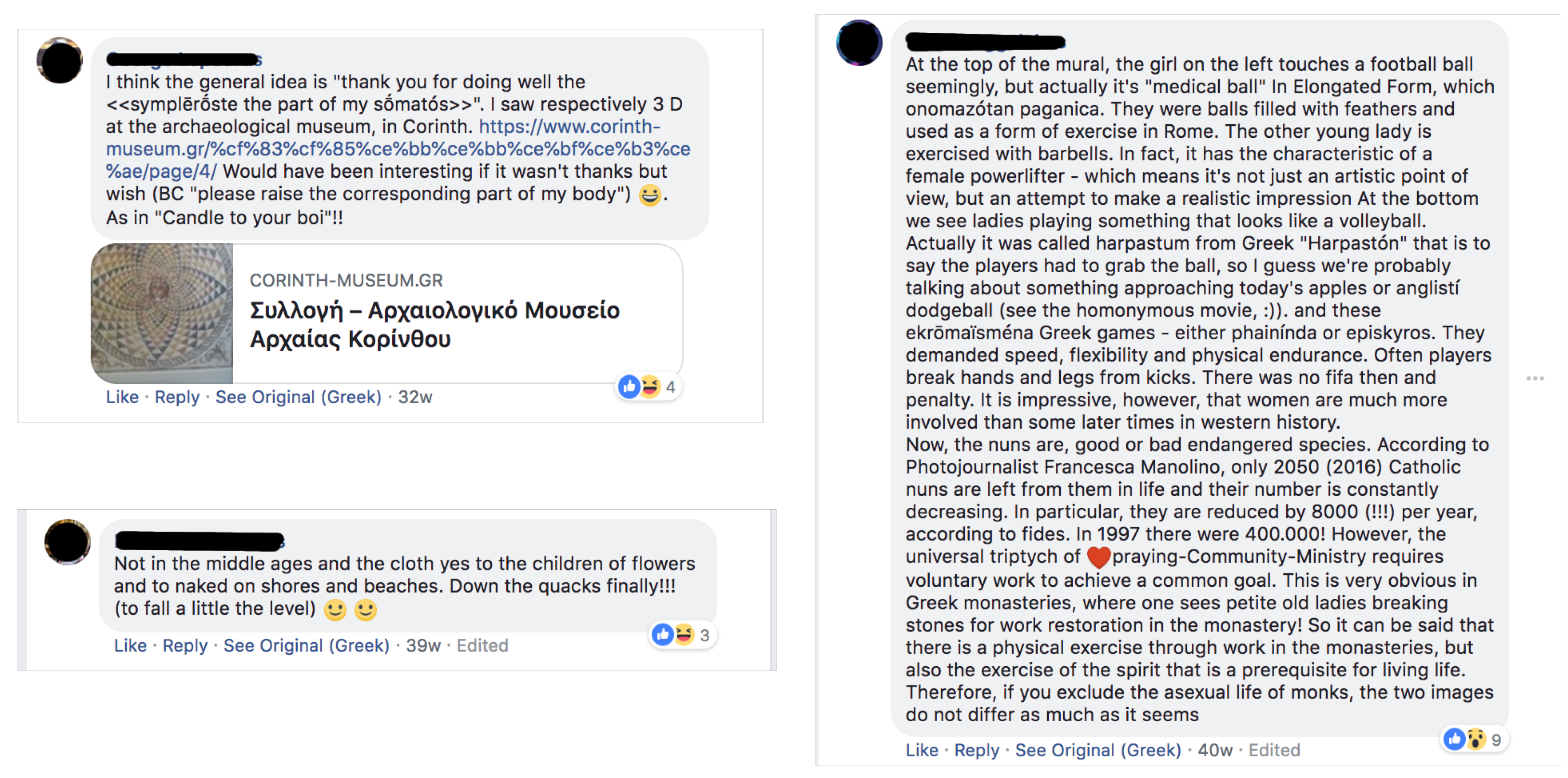This screenshot has height=778, width=1568.
Task: Click the like reaction icon on 40w comment
Action: tap(1454, 739)
